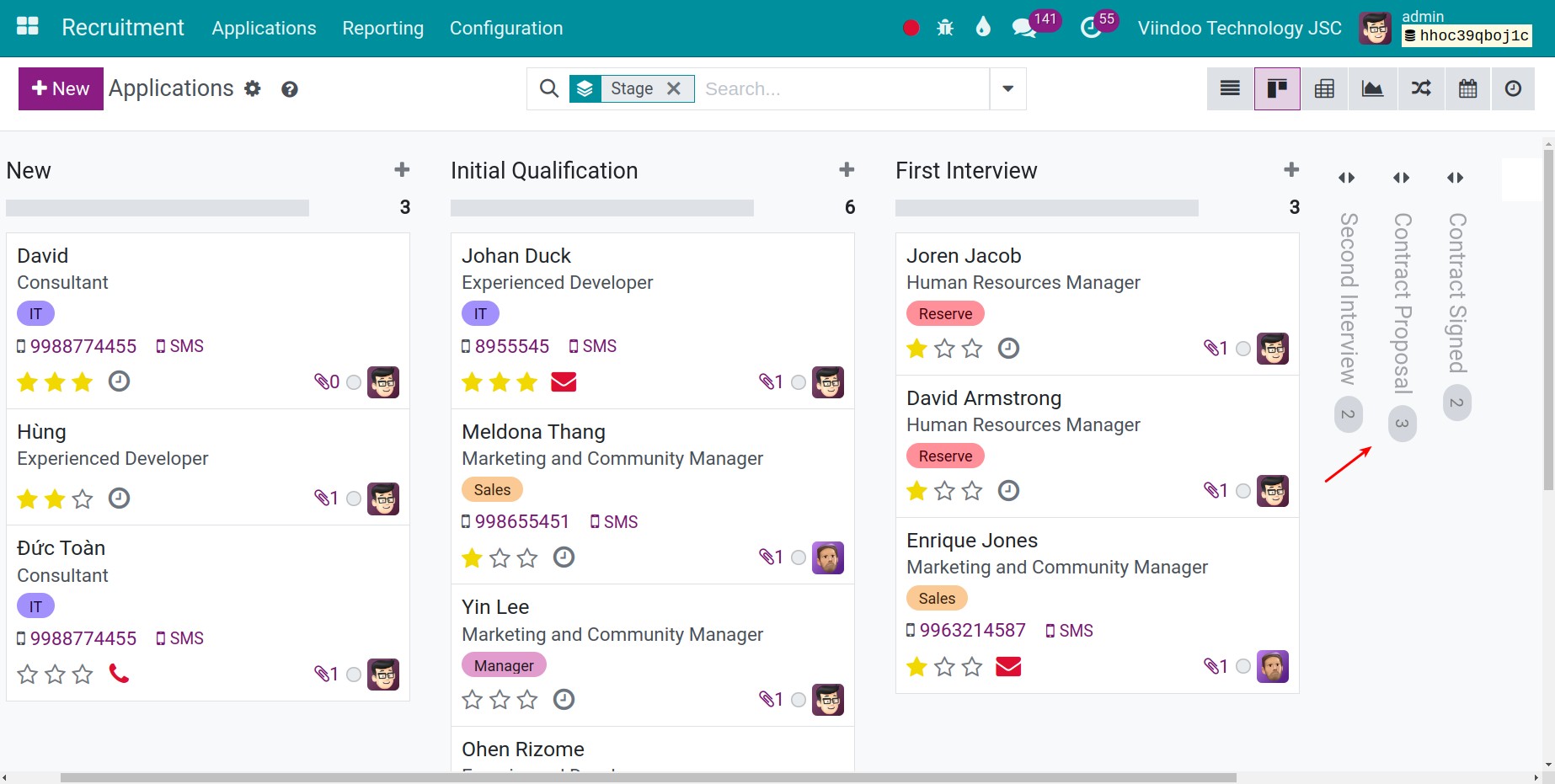Switch to list view

click(x=1229, y=88)
